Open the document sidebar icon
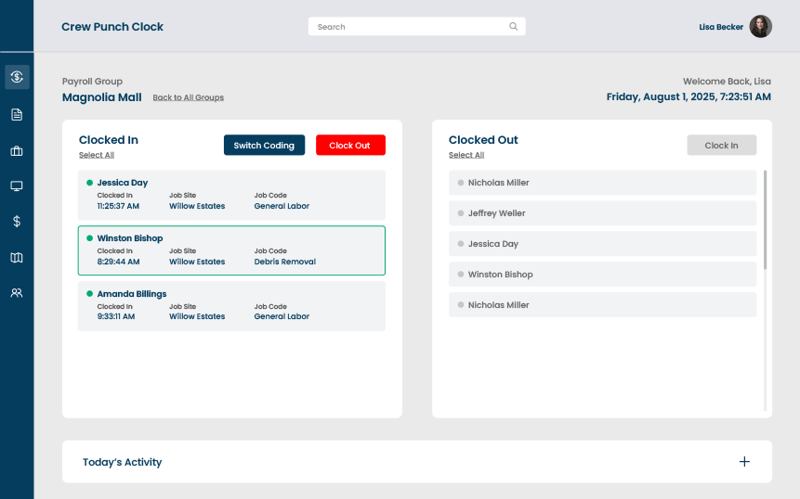This screenshot has width=800, height=499. pos(16,114)
